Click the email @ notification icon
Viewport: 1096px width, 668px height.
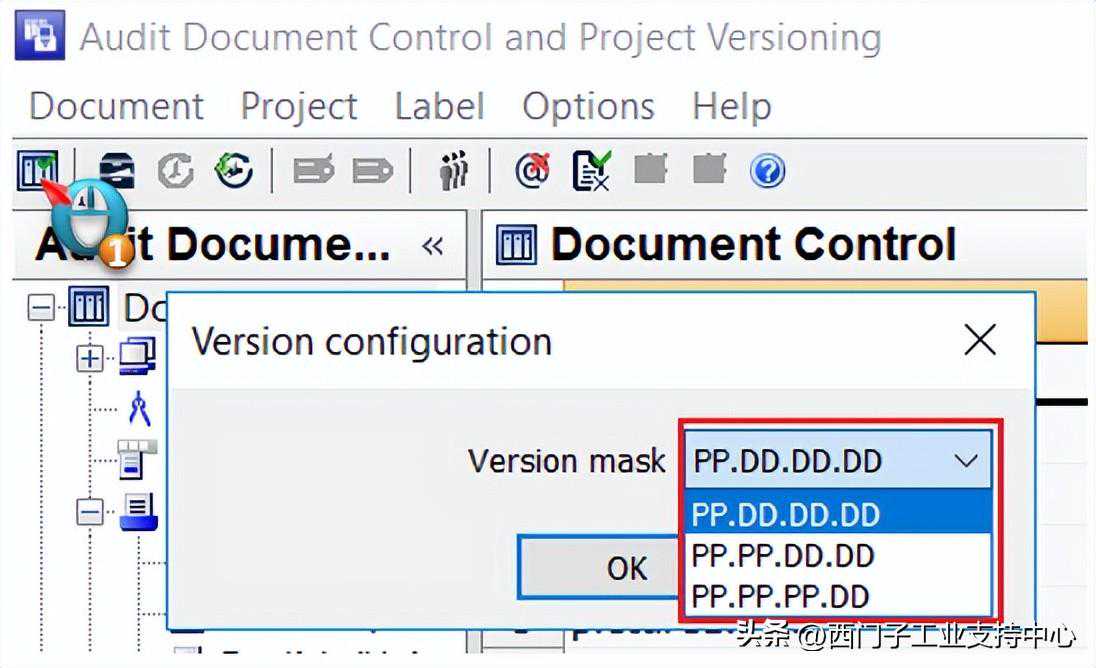[x=533, y=170]
